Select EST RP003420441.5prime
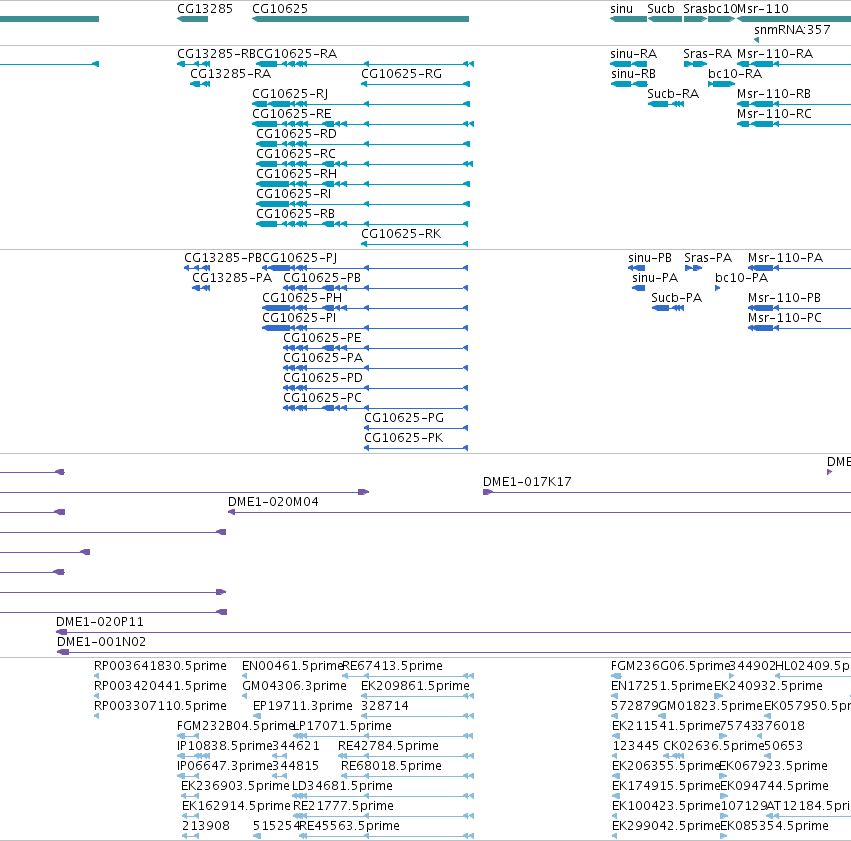 [x=160, y=686]
